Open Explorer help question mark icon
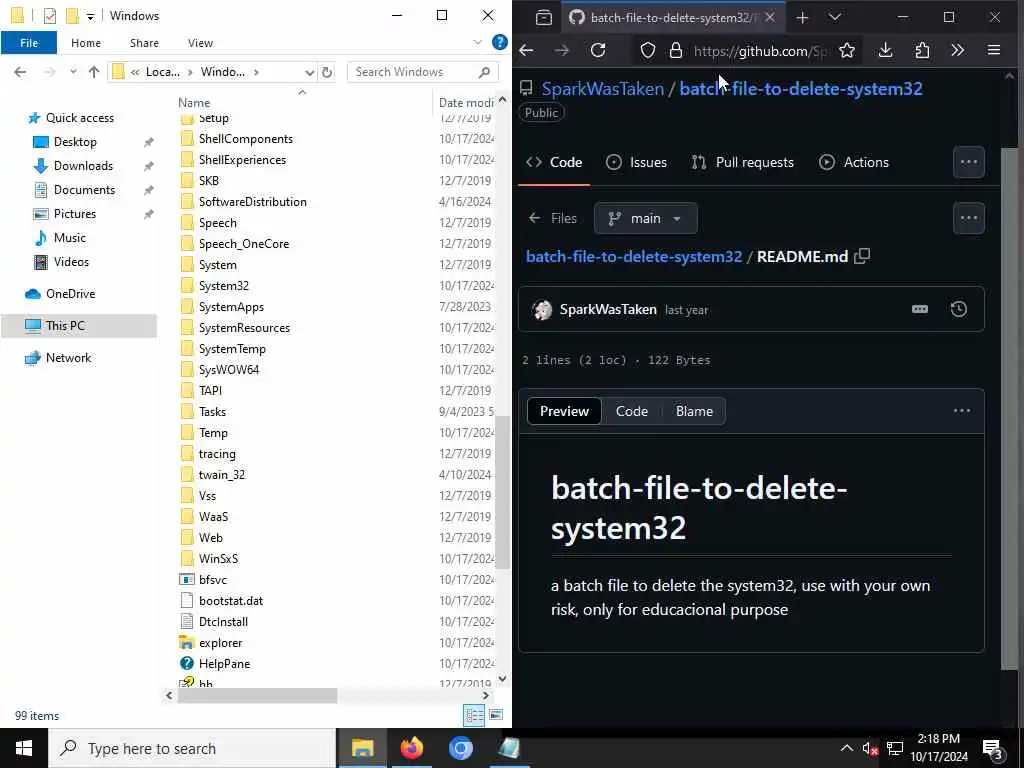 click(x=500, y=42)
